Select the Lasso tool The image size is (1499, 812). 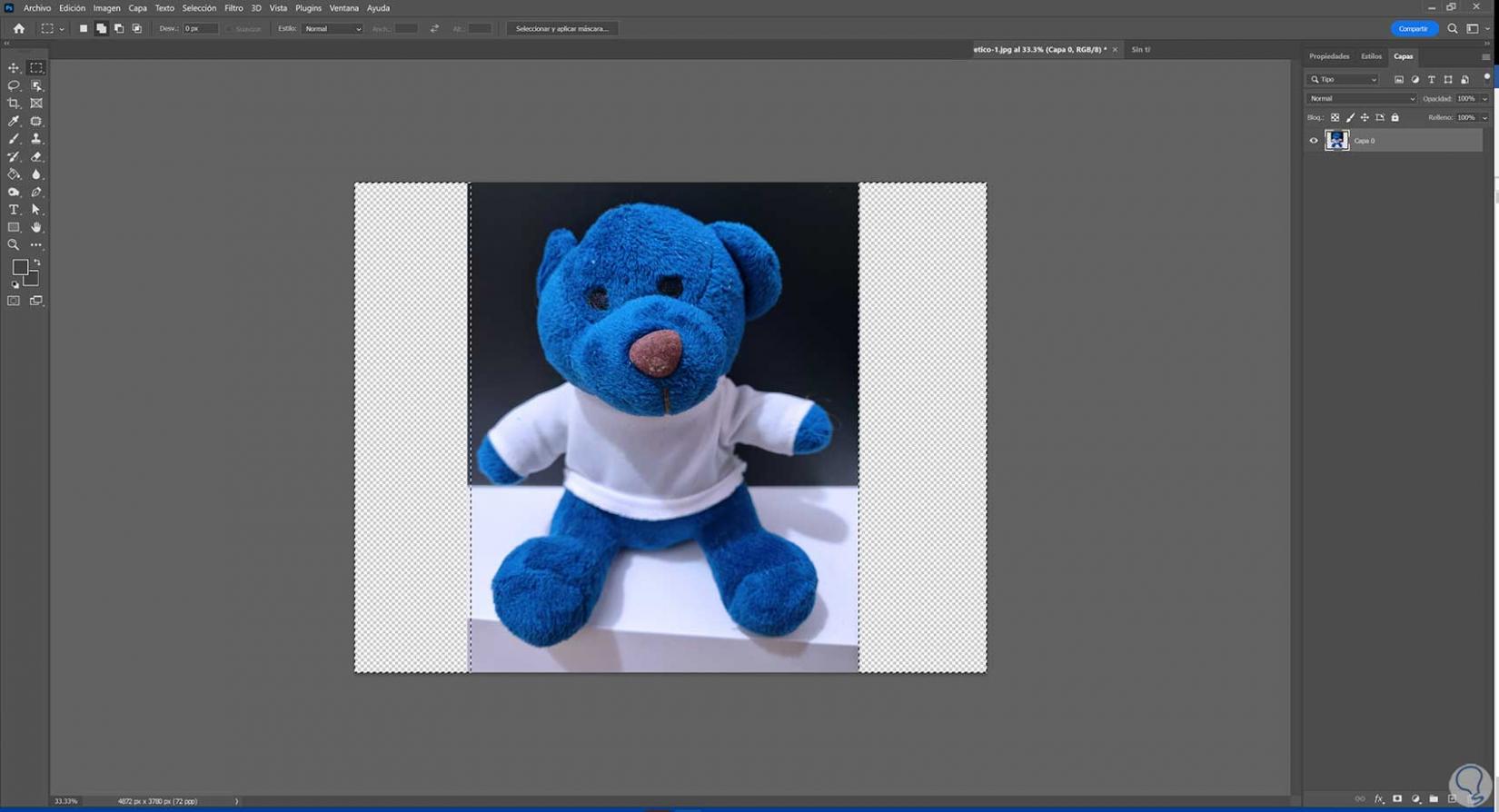tap(14, 85)
